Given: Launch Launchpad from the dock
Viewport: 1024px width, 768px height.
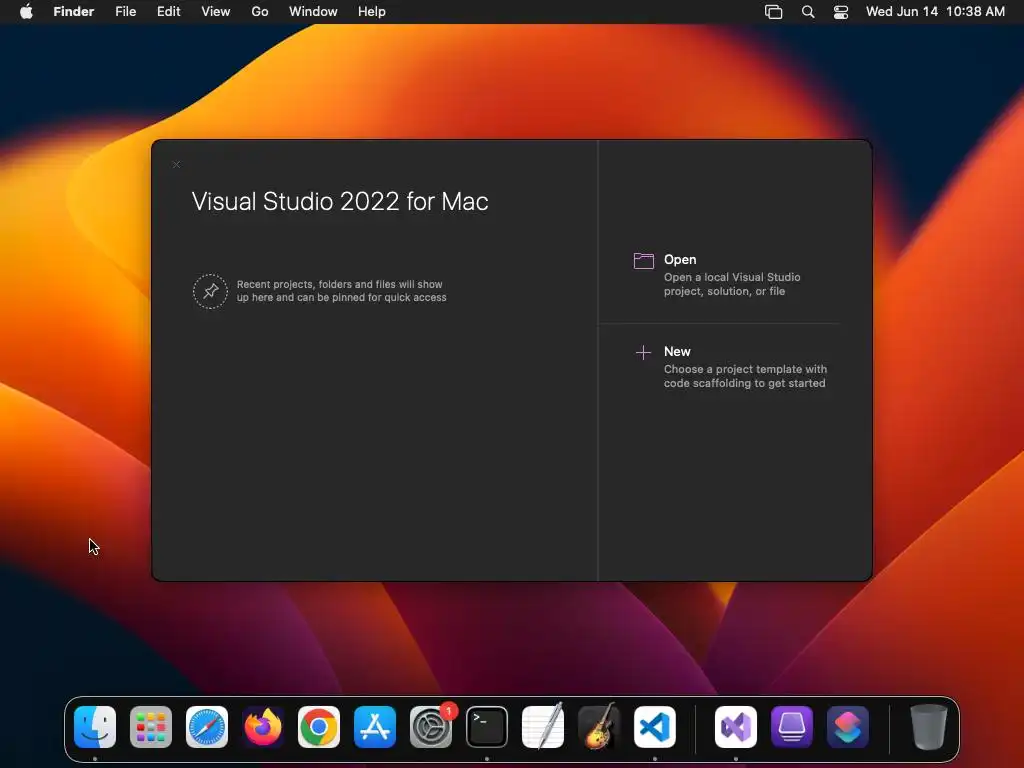Looking at the screenshot, I should (x=151, y=727).
